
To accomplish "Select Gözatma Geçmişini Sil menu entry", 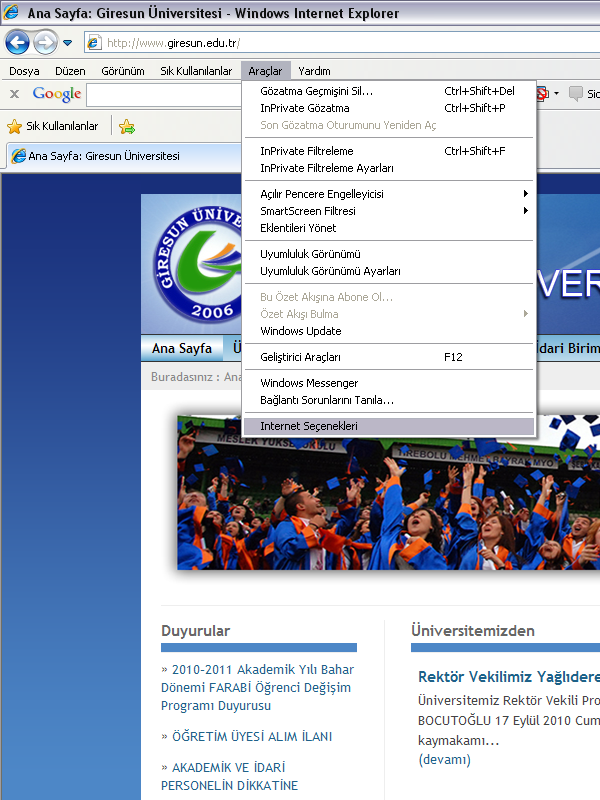I will [316, 91].
